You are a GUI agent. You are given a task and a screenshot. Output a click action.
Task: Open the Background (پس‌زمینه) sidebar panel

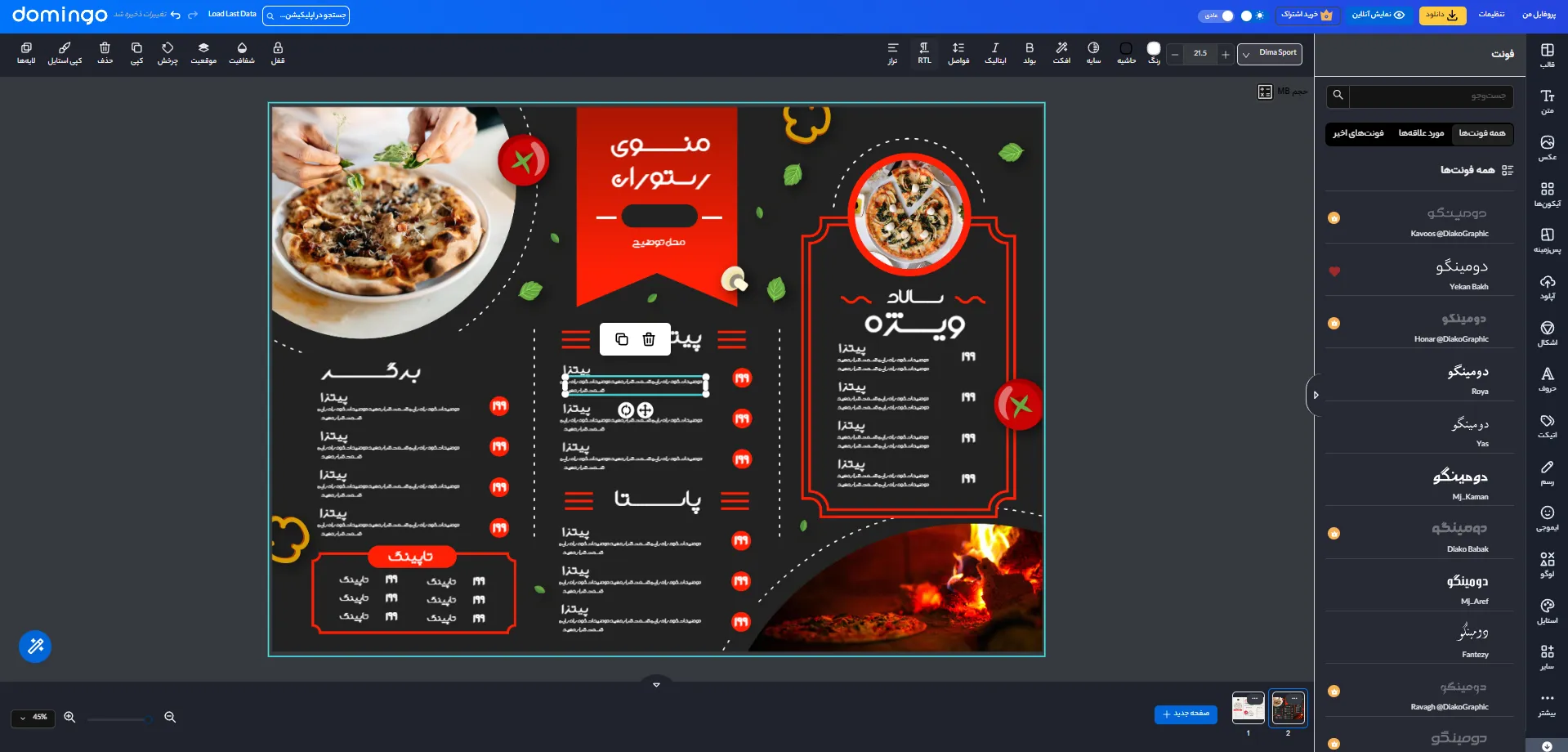(1547, 240)
